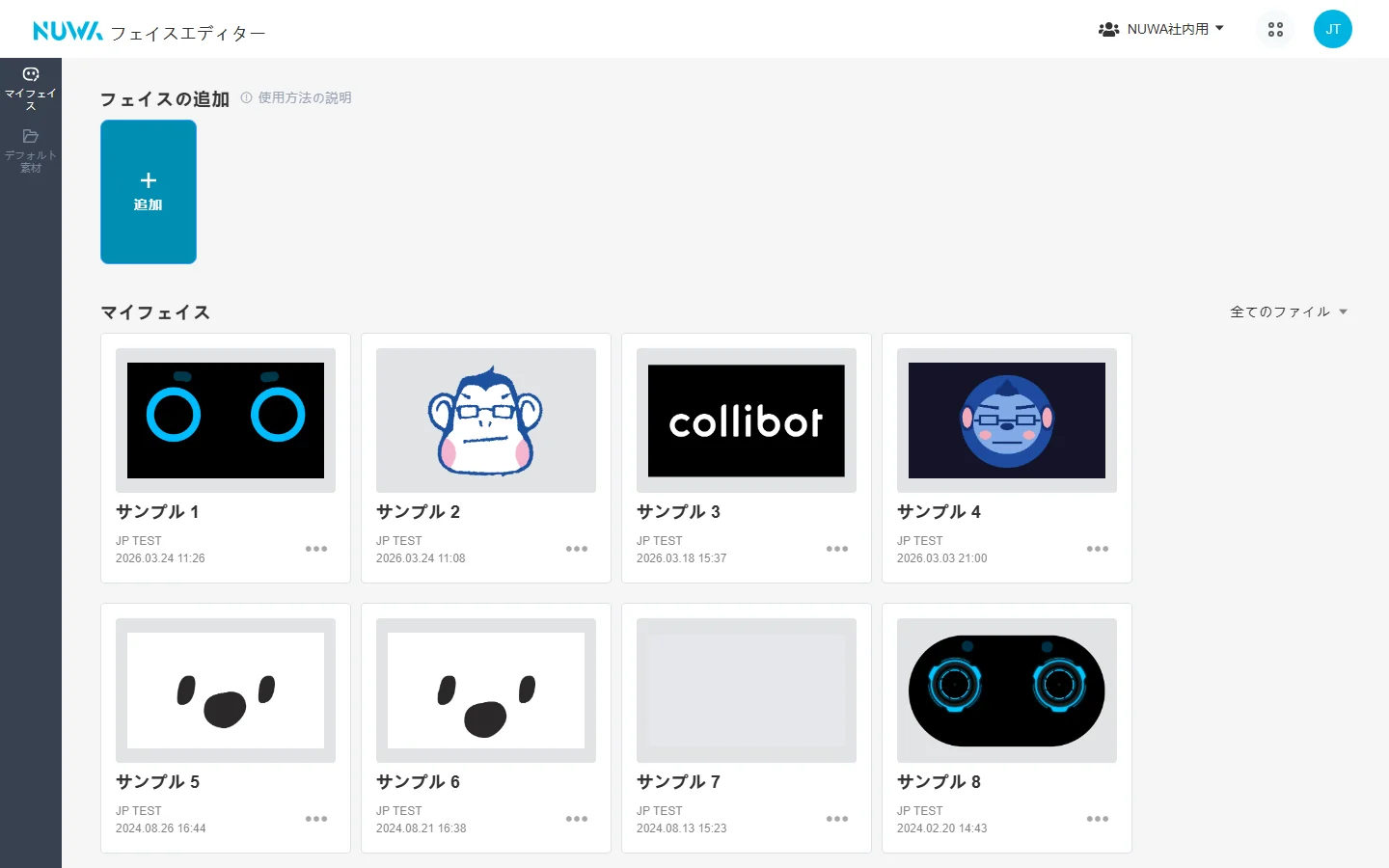Open more options for サンプル 5
Screen dimensions: 1389x868
click(316, 819)
